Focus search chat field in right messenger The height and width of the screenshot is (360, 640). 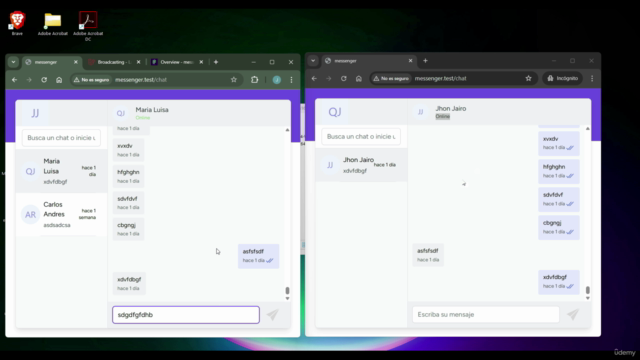pos(361,136)
